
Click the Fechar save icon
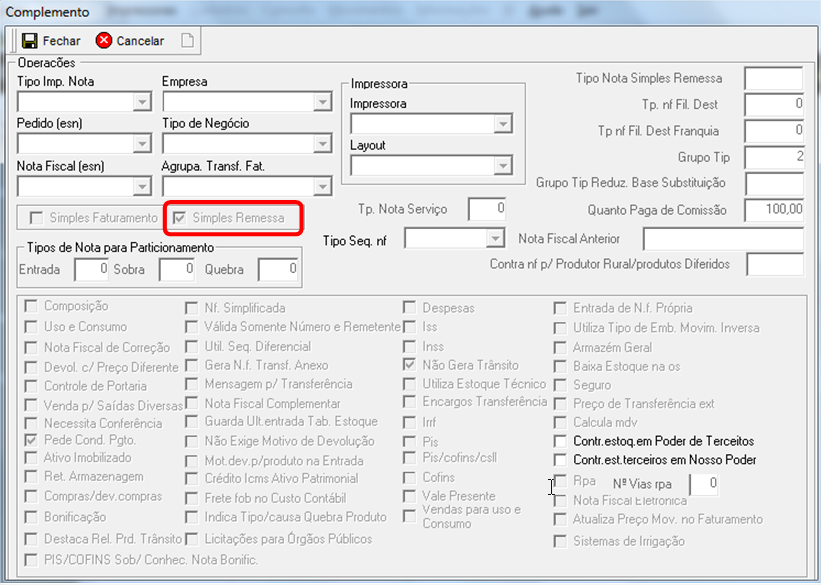click(30, 41)
